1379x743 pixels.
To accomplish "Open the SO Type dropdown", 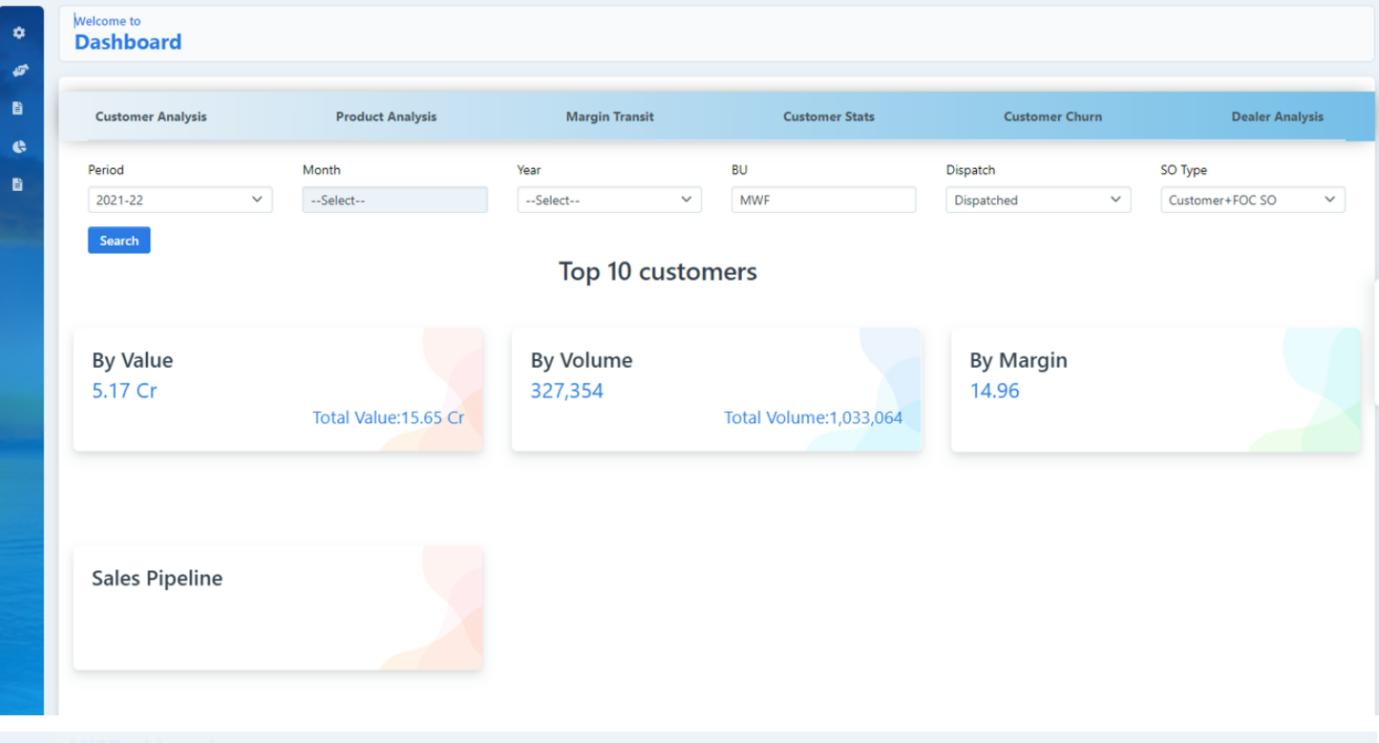I will point(1253,200).
